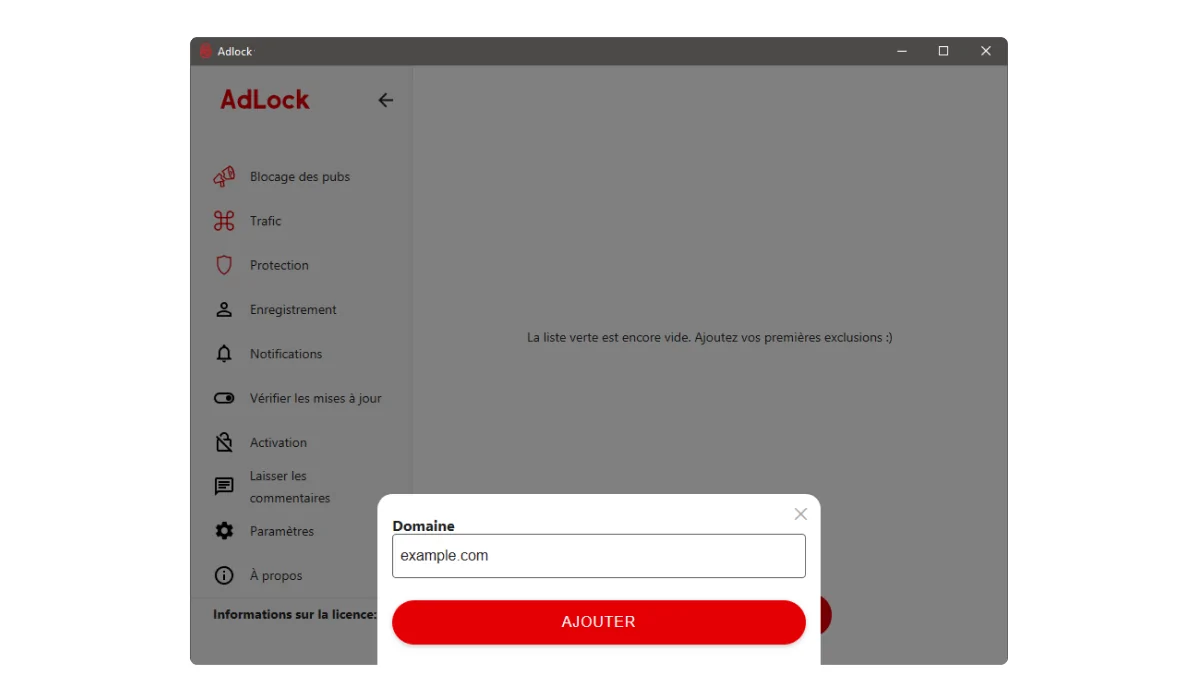Click the Domaine input field
The image size is (1200, 700).
pyautogui.click(x=599, y=556)
